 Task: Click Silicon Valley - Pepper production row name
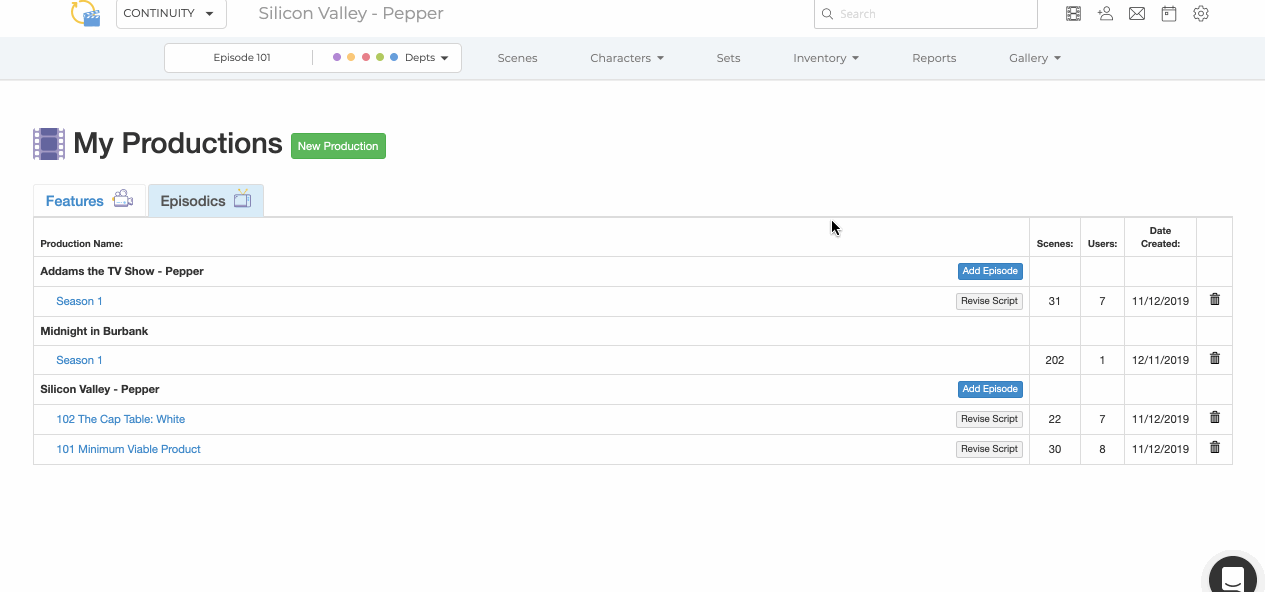click(x=100, y=389)
